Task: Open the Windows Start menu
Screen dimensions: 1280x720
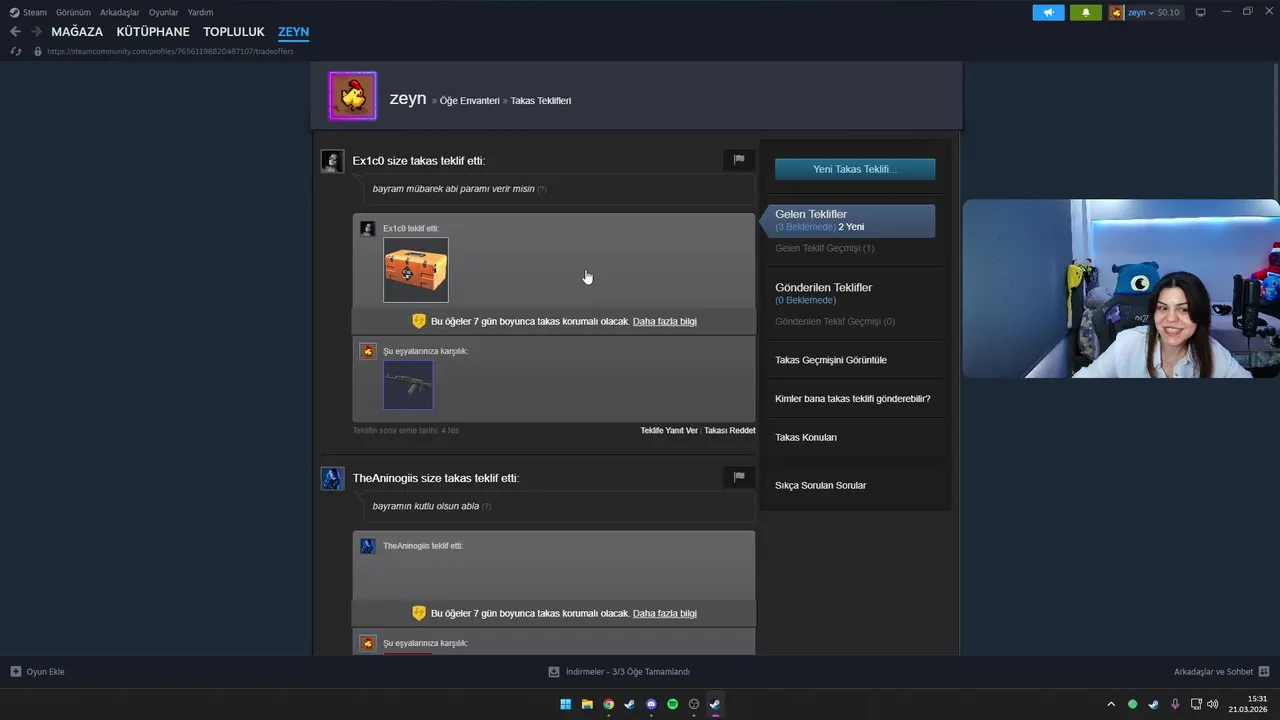Action: tap(566, 704)
